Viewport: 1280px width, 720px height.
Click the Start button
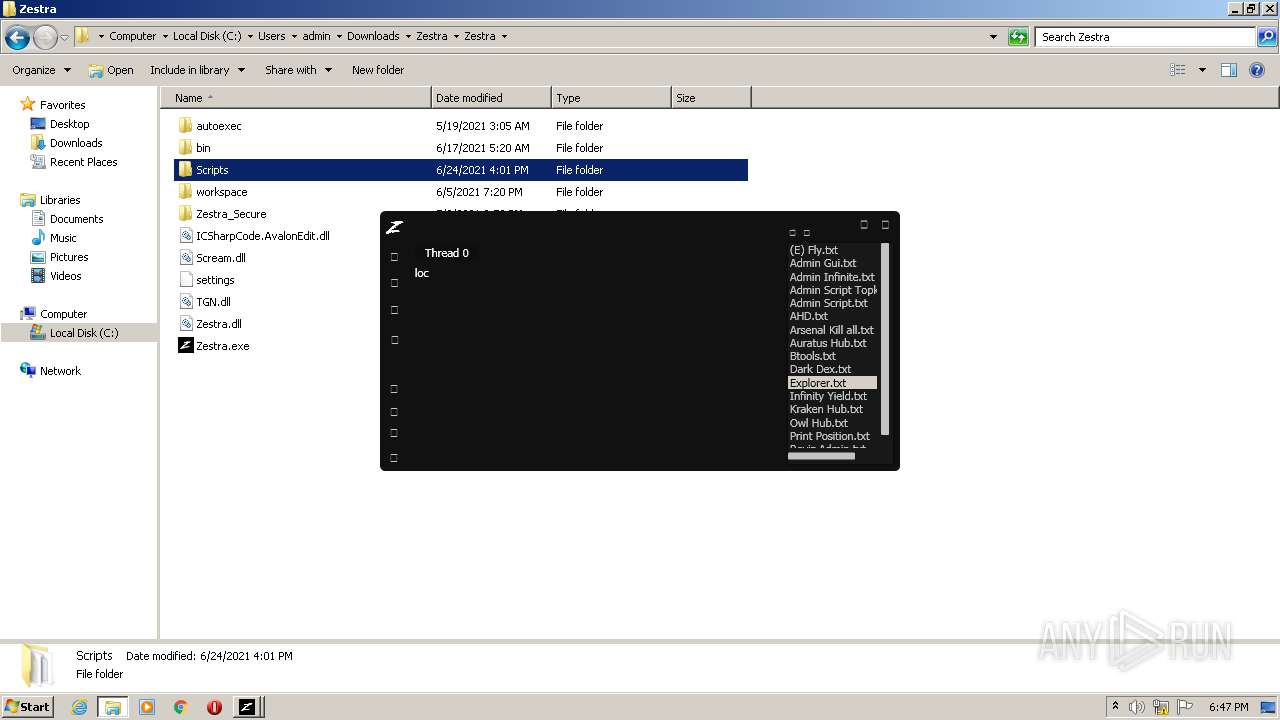(x=28, y=707)
